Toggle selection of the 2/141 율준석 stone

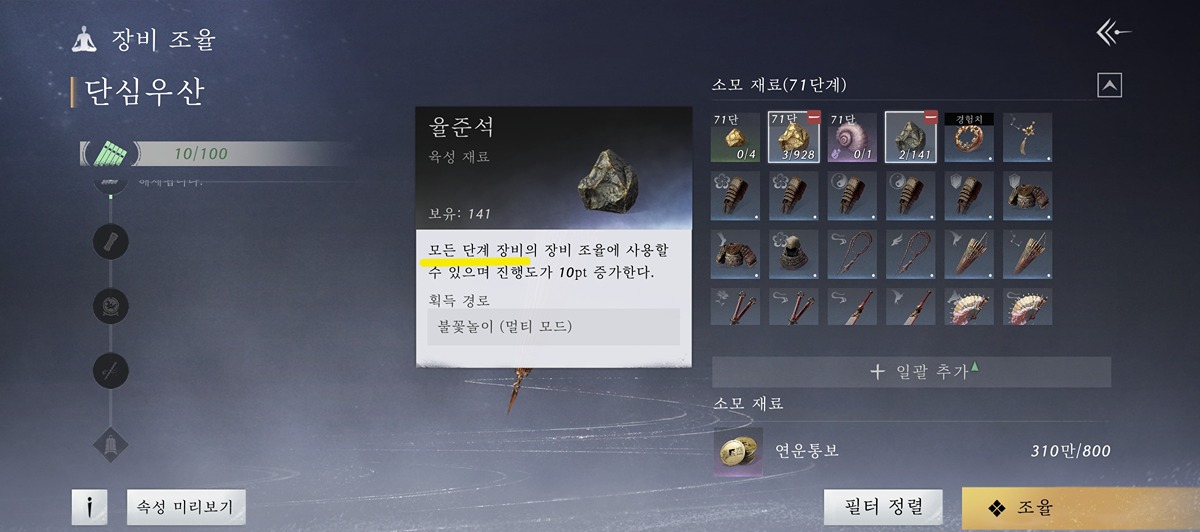point(910,137)
